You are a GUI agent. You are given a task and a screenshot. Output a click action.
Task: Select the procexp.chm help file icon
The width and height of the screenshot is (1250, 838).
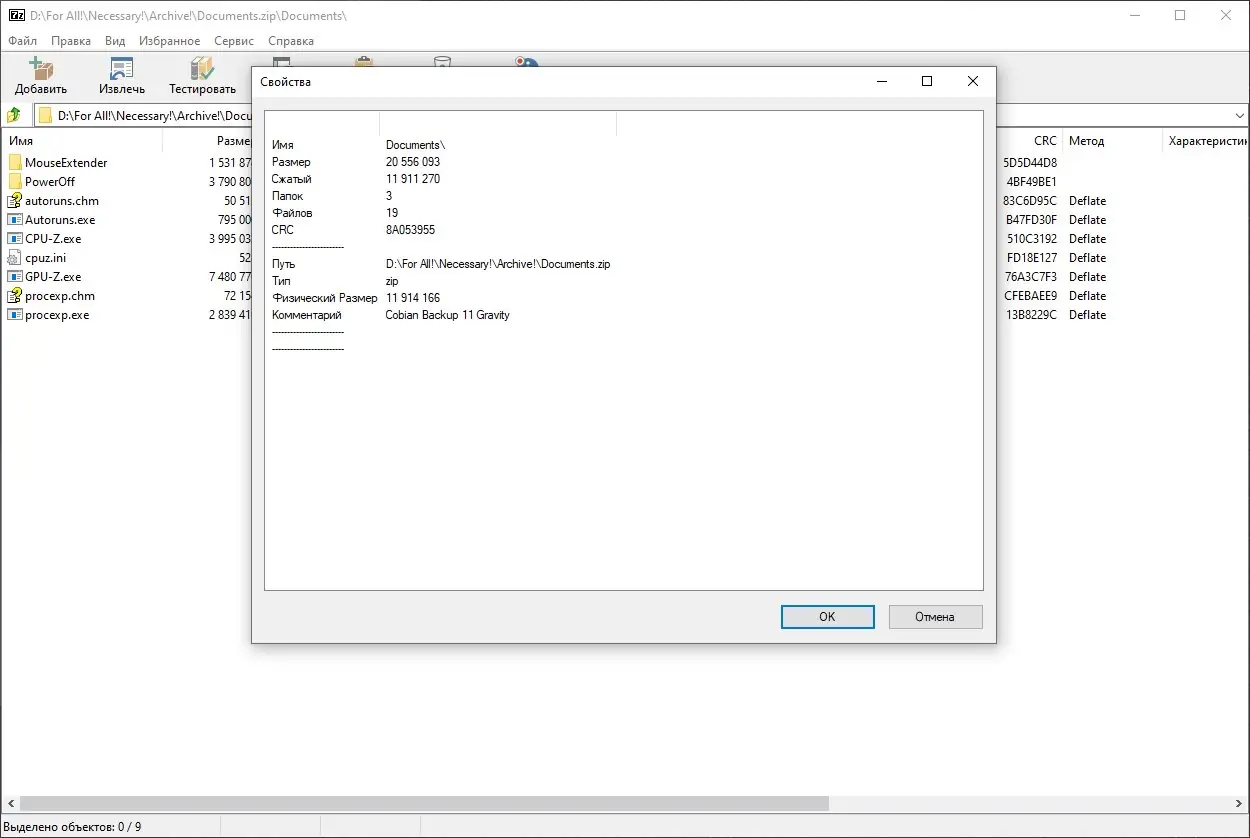tap(15, 296)
